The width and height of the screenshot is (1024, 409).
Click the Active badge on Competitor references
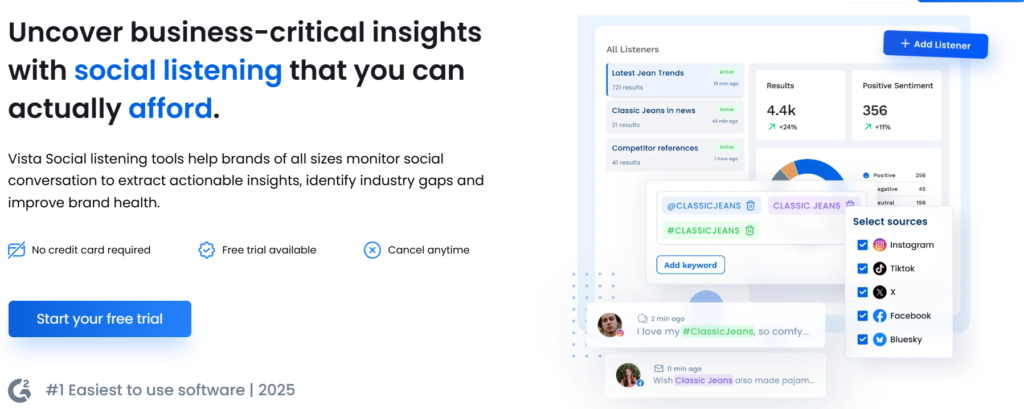click(x=727, y=147)
